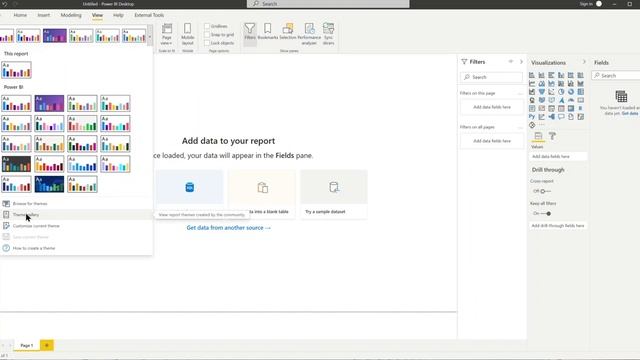Open the Bookmarks pane
This screenshot has height=360, width=640.
(268, 32)
